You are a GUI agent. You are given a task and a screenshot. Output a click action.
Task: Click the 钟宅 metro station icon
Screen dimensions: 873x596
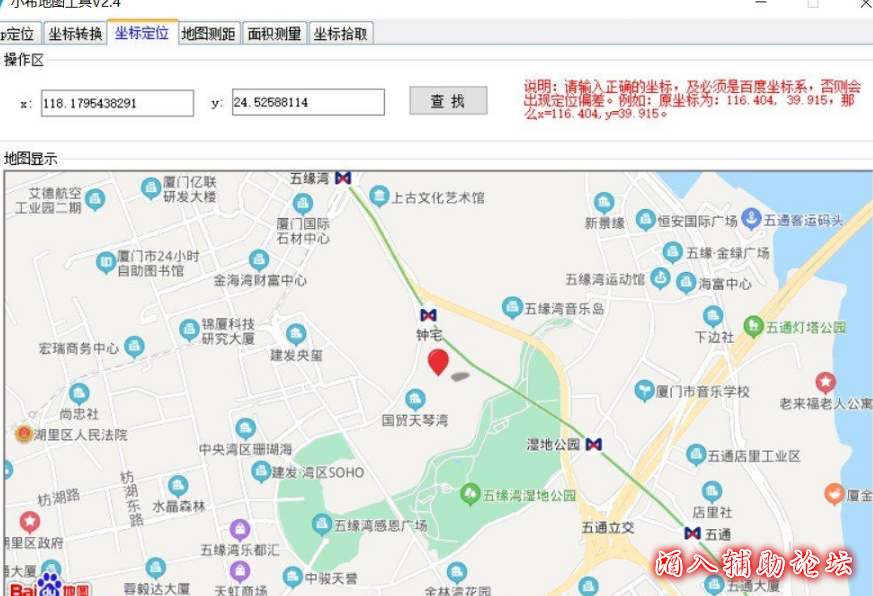coord(428,315)
